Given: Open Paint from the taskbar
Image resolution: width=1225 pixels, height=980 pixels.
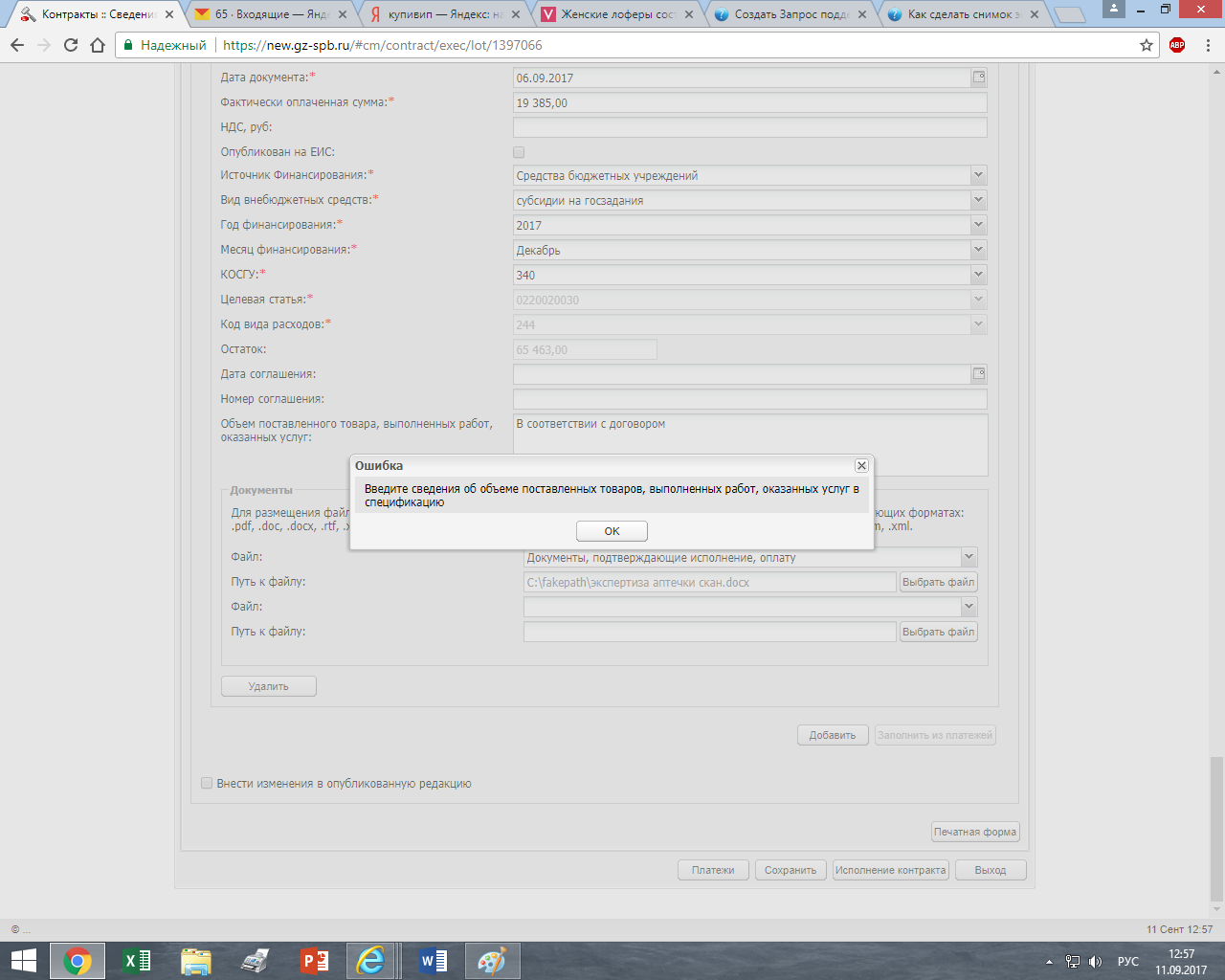Looking at the screenshot, I should [493, 961].
